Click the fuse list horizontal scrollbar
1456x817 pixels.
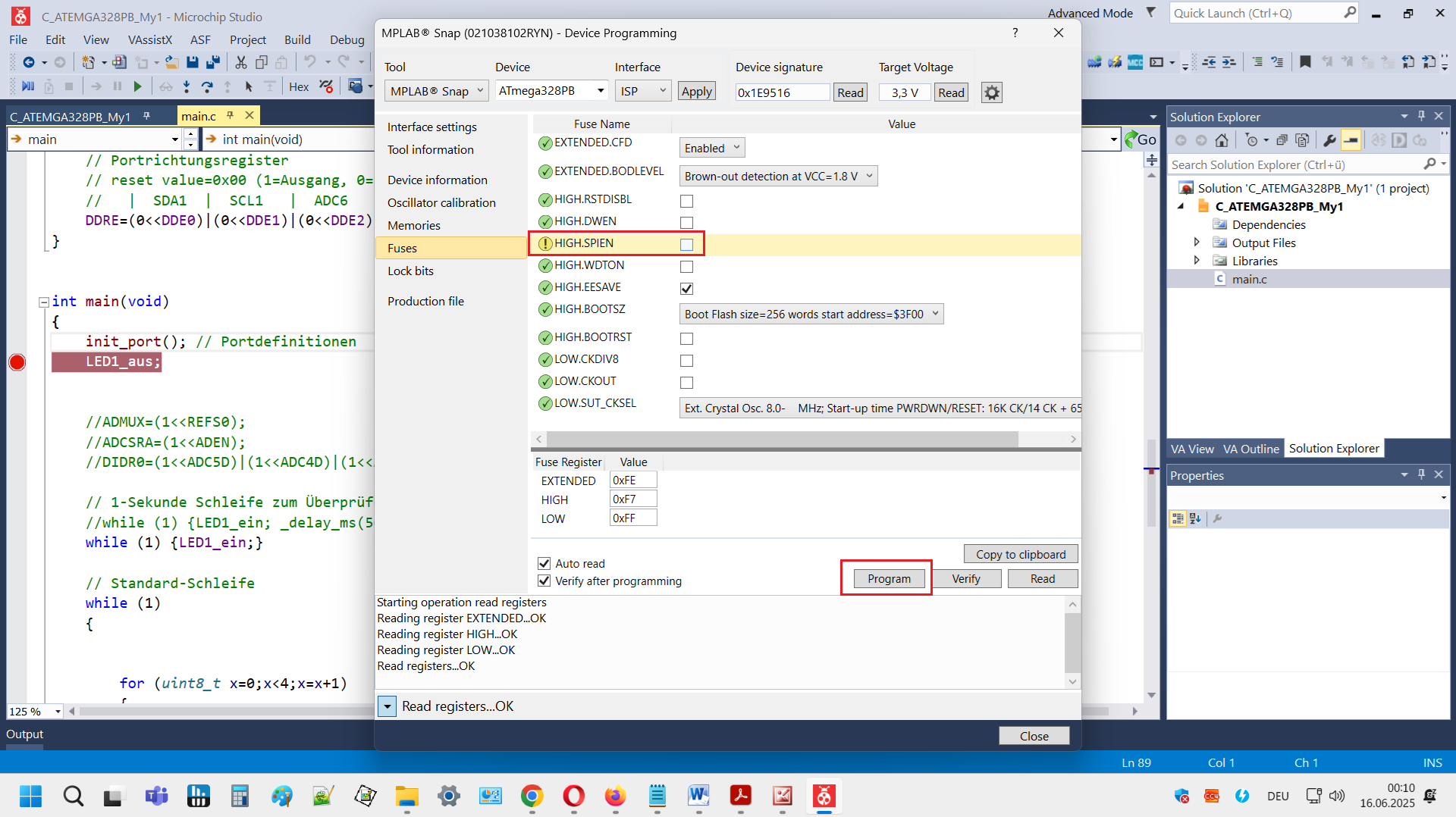tap(781, 439)
